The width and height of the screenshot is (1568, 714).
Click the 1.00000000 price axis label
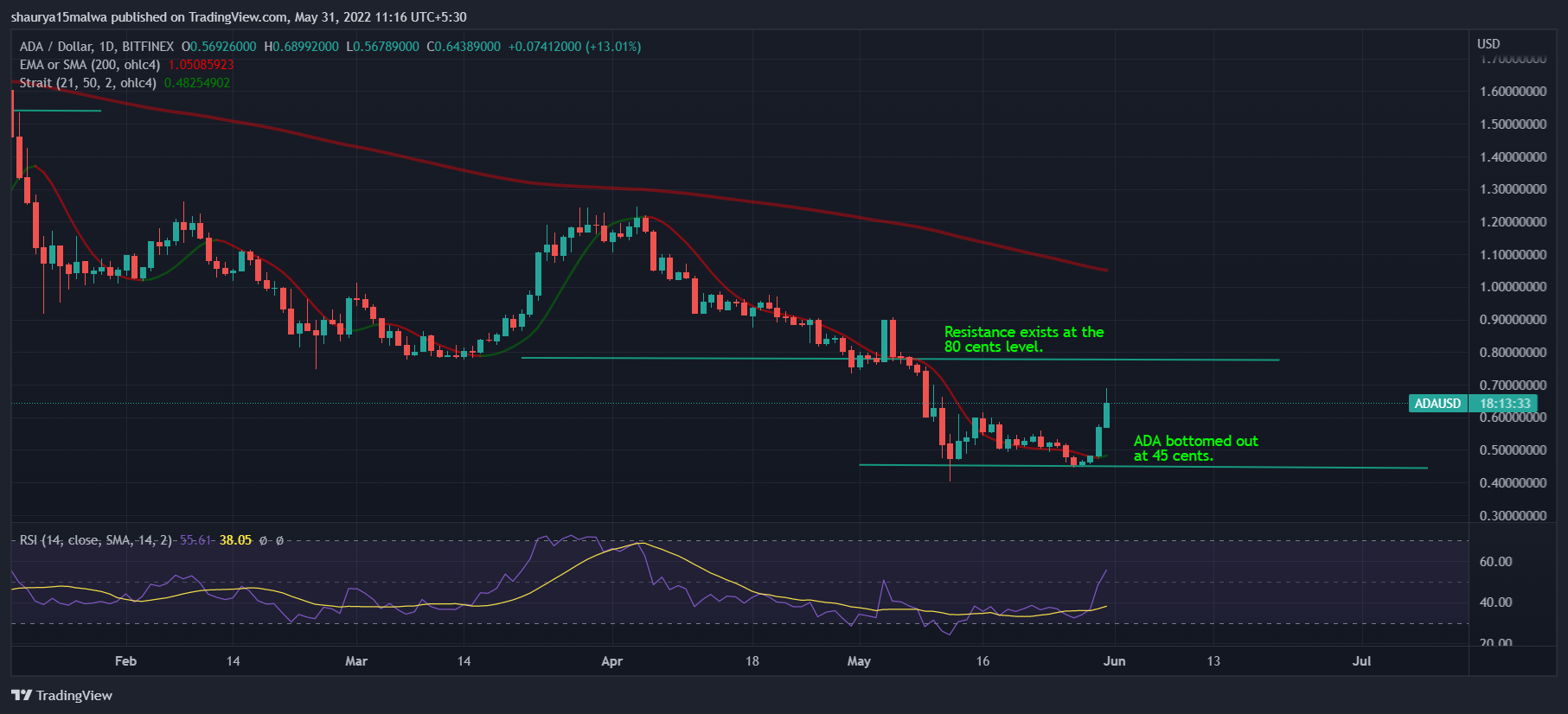[x=1513, y=287]
